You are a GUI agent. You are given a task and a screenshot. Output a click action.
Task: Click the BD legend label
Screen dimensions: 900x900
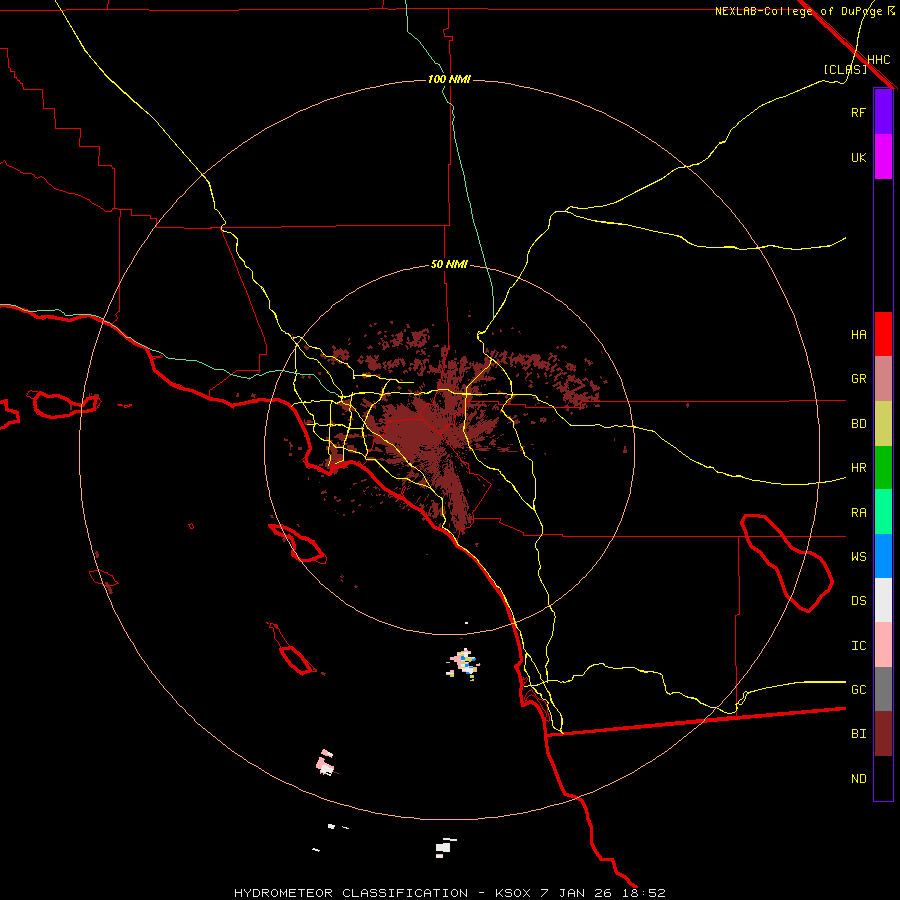pos(858,424)
